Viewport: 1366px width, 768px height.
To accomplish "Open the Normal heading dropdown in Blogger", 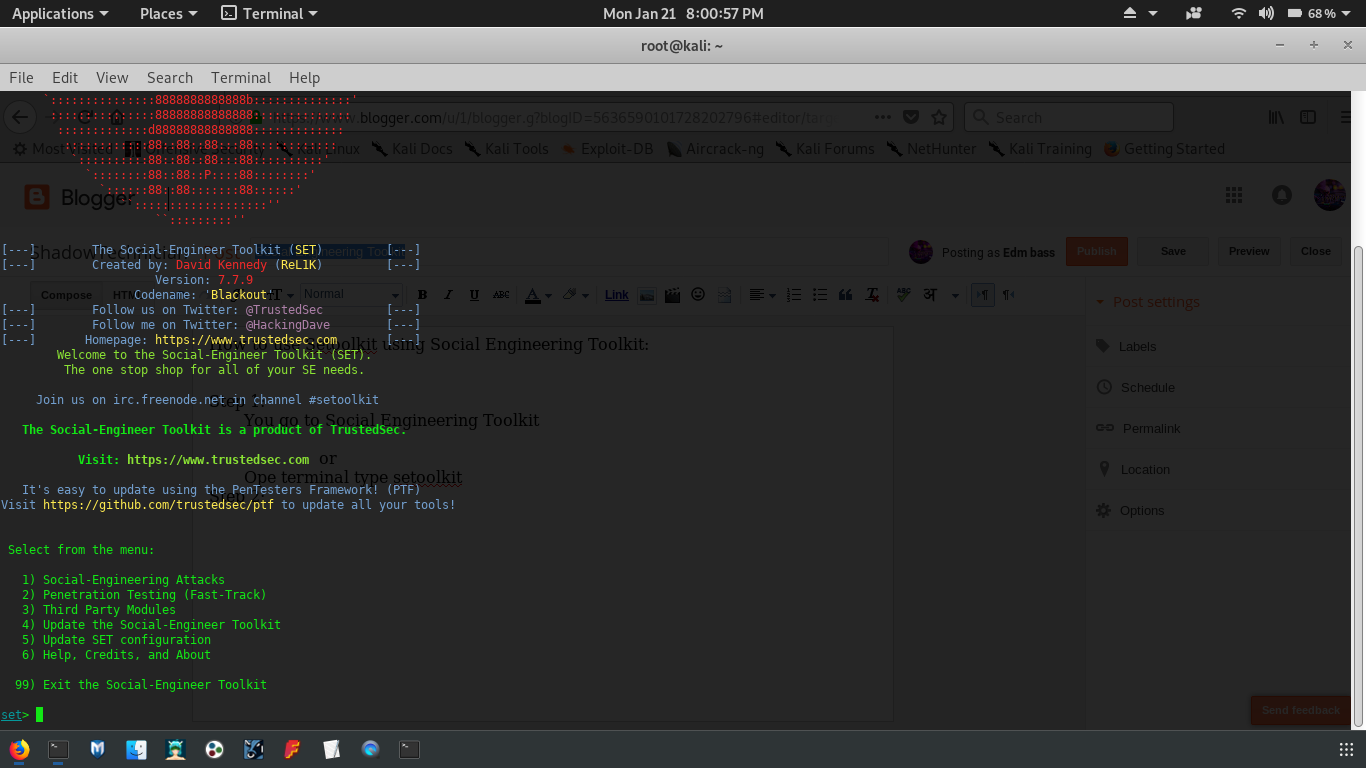I will 350,294.
